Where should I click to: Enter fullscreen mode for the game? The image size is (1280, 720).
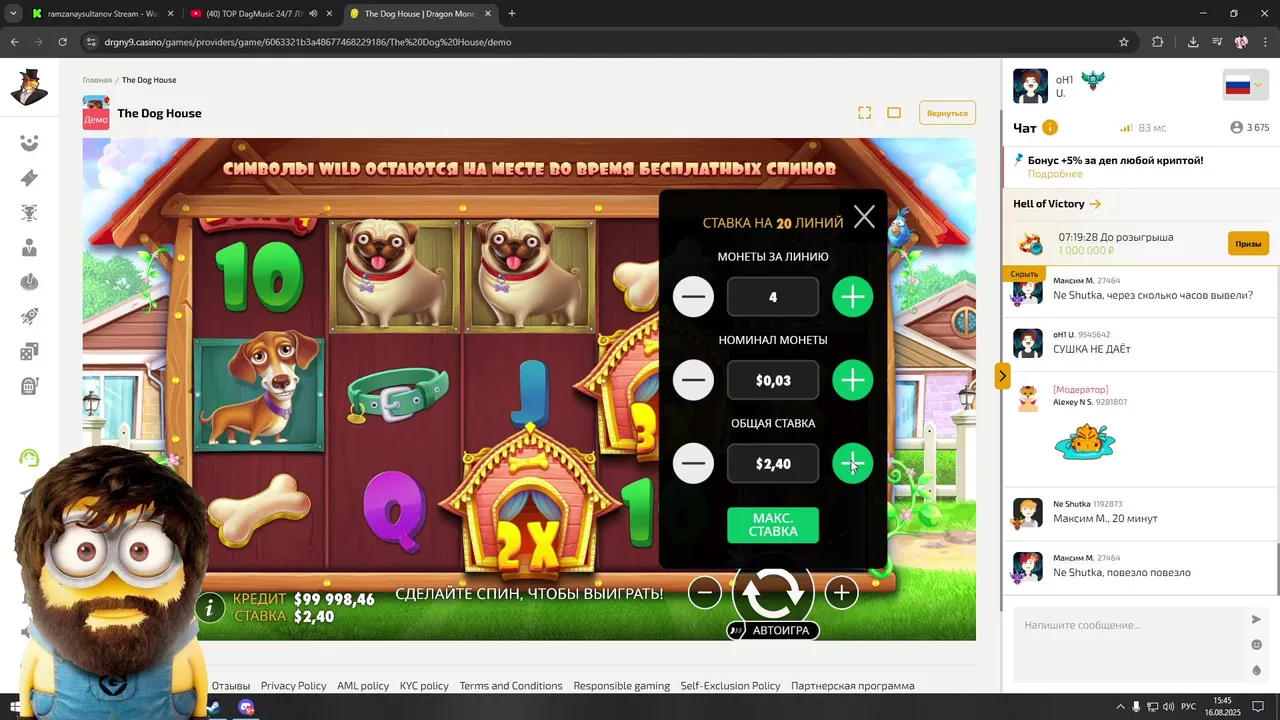[x=865, y=113]
